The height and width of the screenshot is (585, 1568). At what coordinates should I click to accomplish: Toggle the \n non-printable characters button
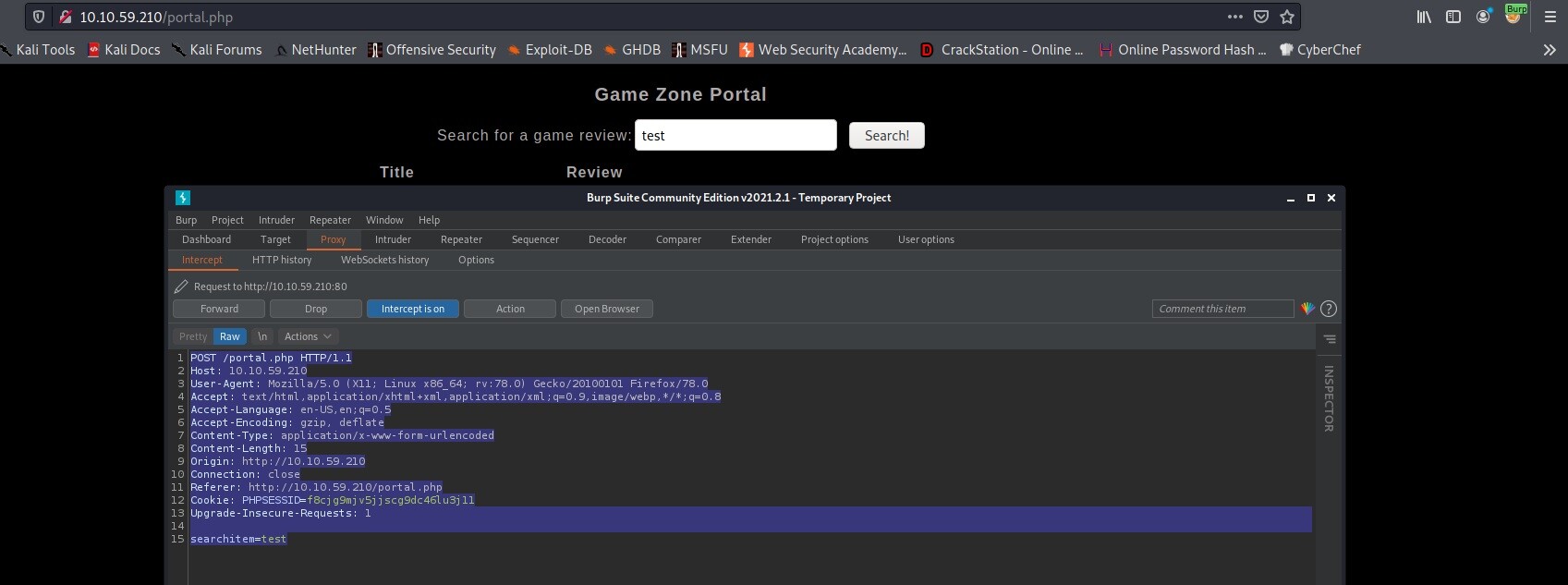coord(262,336)
